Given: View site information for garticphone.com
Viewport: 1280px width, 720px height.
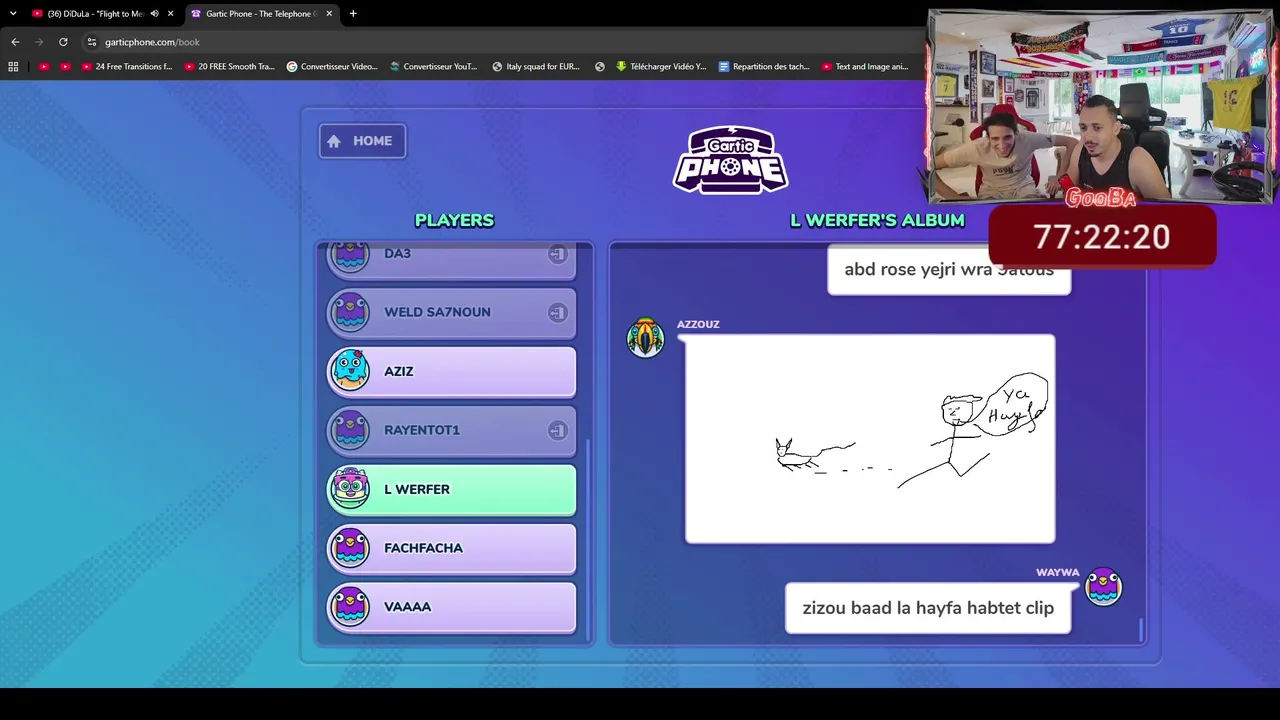Looking at the screenshot, I should pyautogui.click(x=92, y=42).
